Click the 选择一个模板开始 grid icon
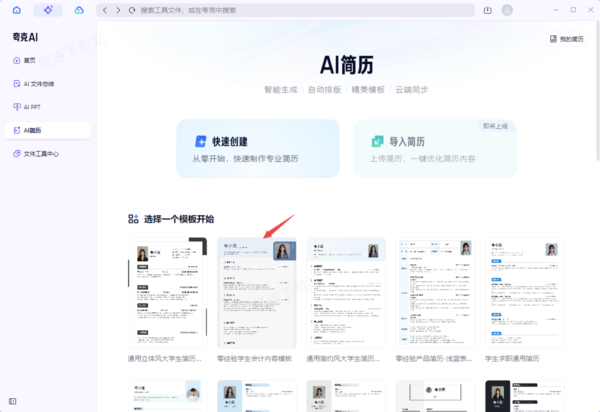 coord(133,219)
